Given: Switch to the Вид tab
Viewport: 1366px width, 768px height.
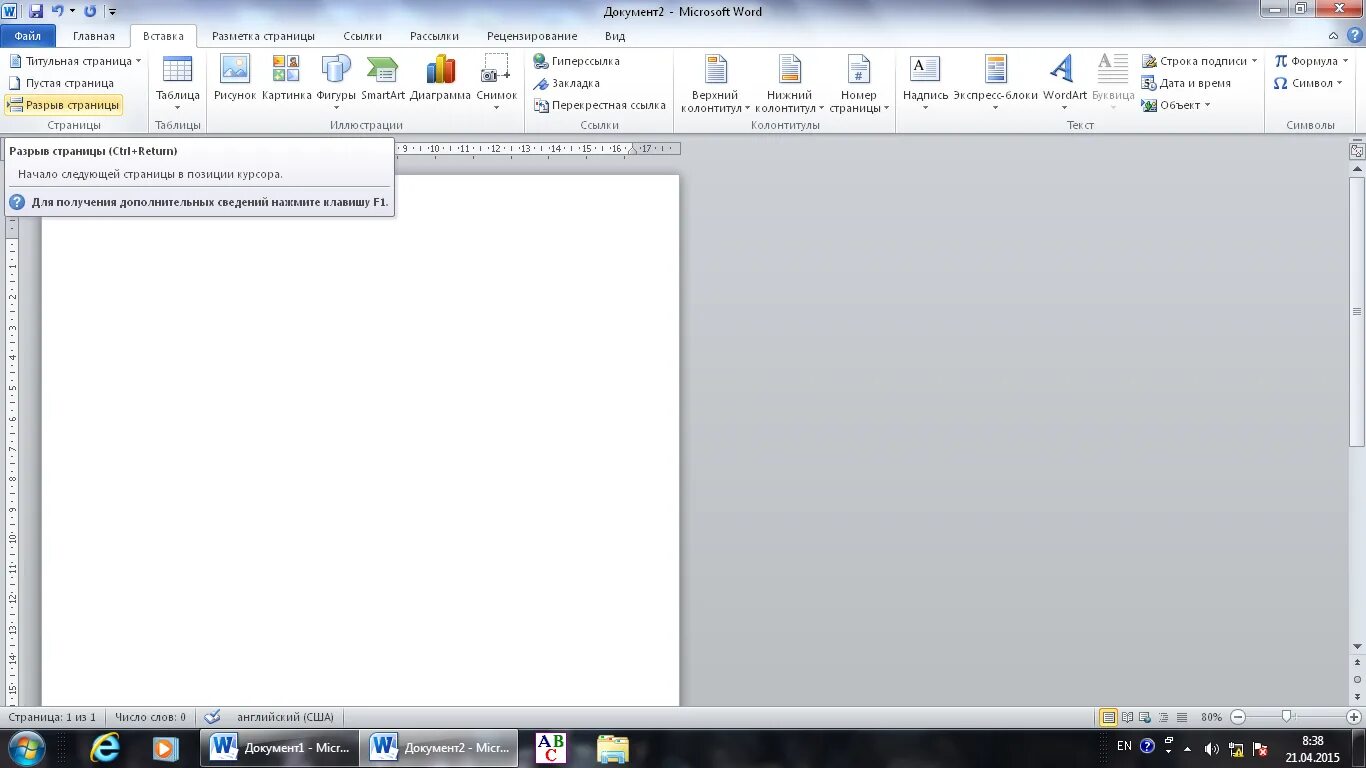Looking at the screenshot, I should [x=615, y=36].
